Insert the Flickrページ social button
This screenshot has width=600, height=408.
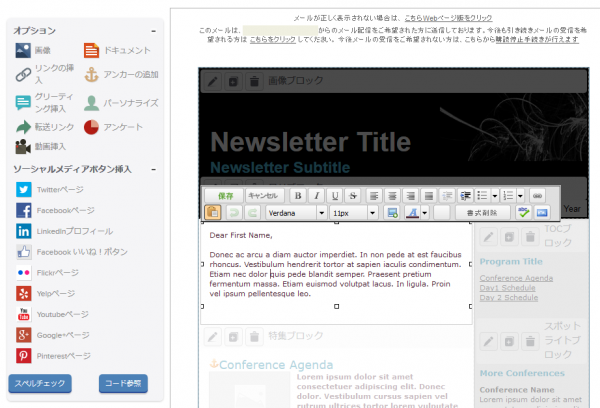(47, 273)
